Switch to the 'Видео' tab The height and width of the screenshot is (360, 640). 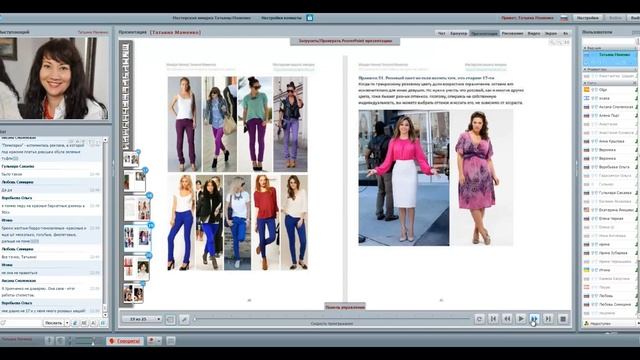click(x=533, y=33)
